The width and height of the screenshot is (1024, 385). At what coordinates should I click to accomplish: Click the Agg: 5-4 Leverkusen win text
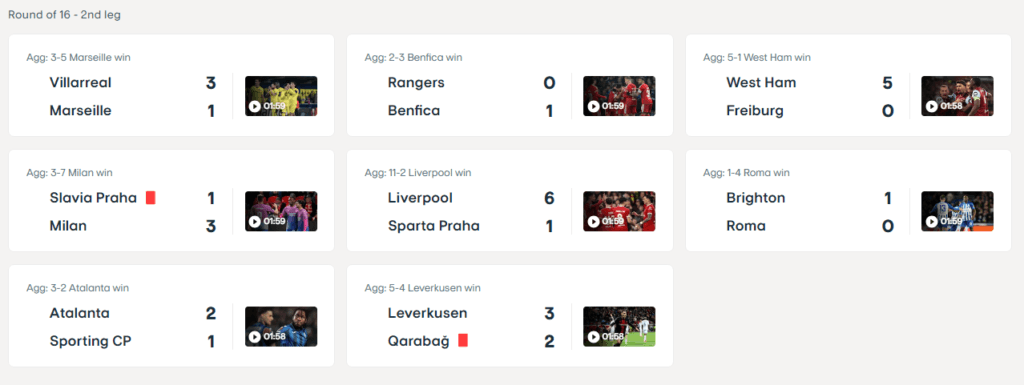(423, 288)
